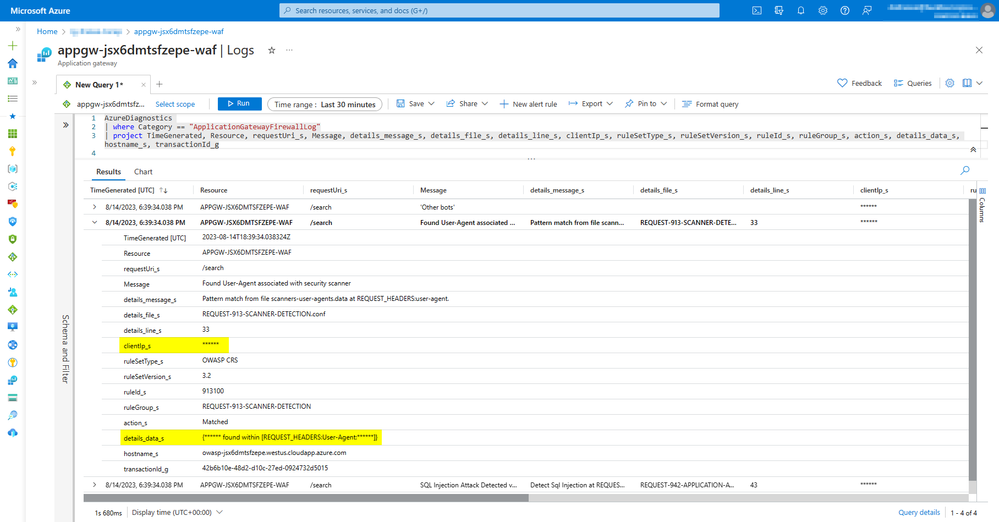
Task: Open Directories and subscriptions filter icon
Action: pyautogui.click(x=779, y=11)
